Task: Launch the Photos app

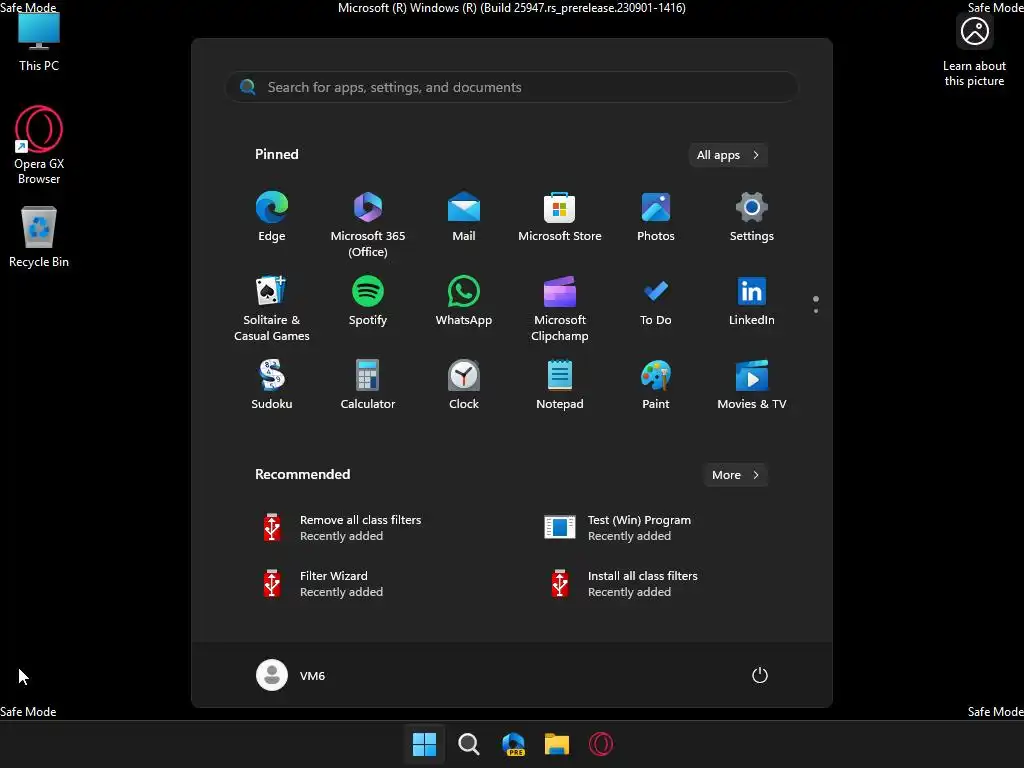Action: [x=656, y=217]
